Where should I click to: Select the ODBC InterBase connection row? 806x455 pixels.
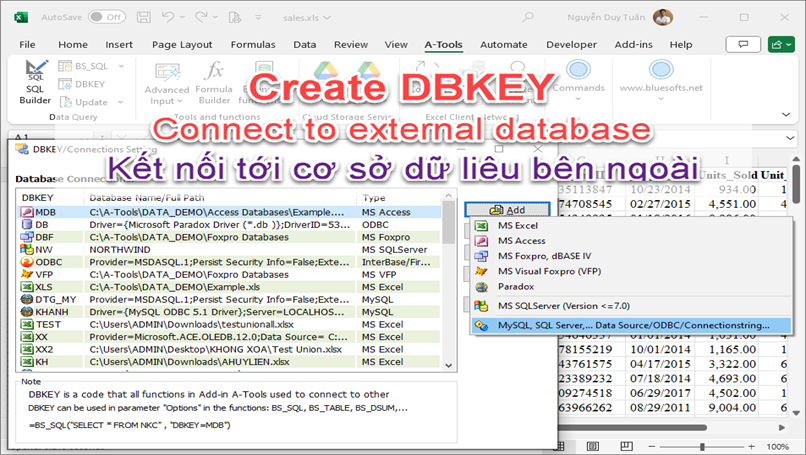(x=229, y=262)
